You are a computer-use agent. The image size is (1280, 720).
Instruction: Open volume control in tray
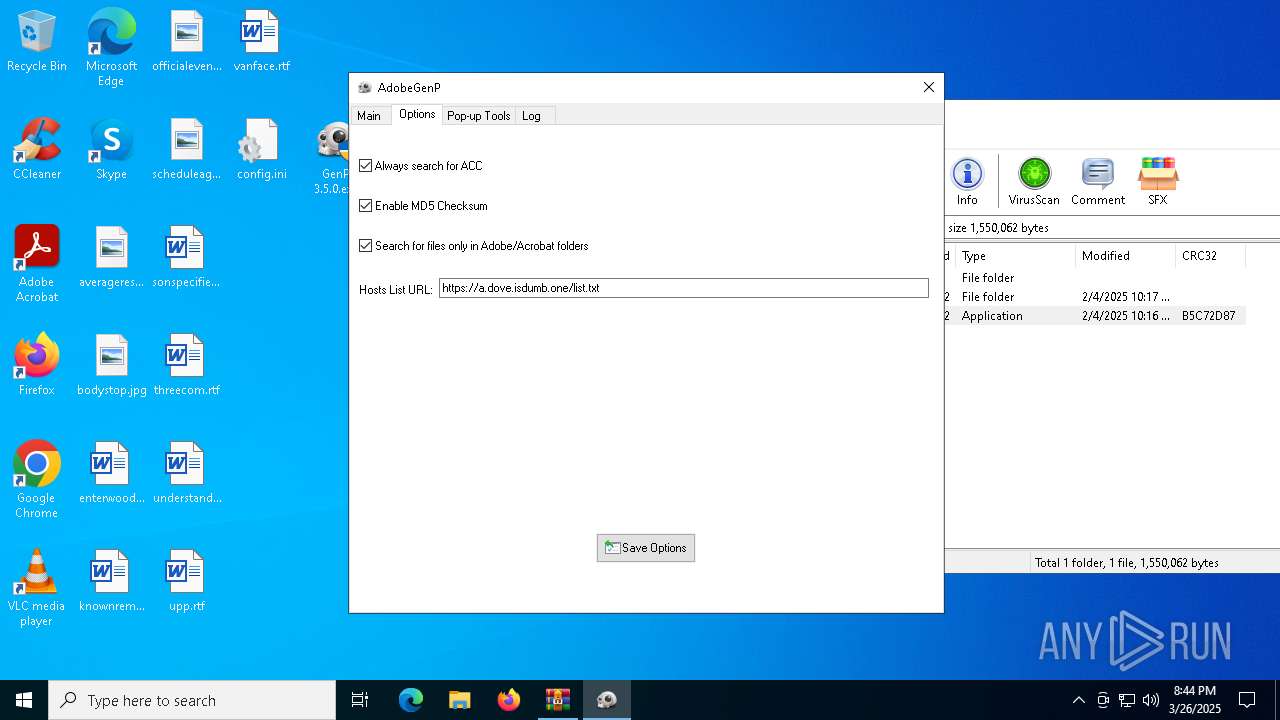[x=1151, y=700]
